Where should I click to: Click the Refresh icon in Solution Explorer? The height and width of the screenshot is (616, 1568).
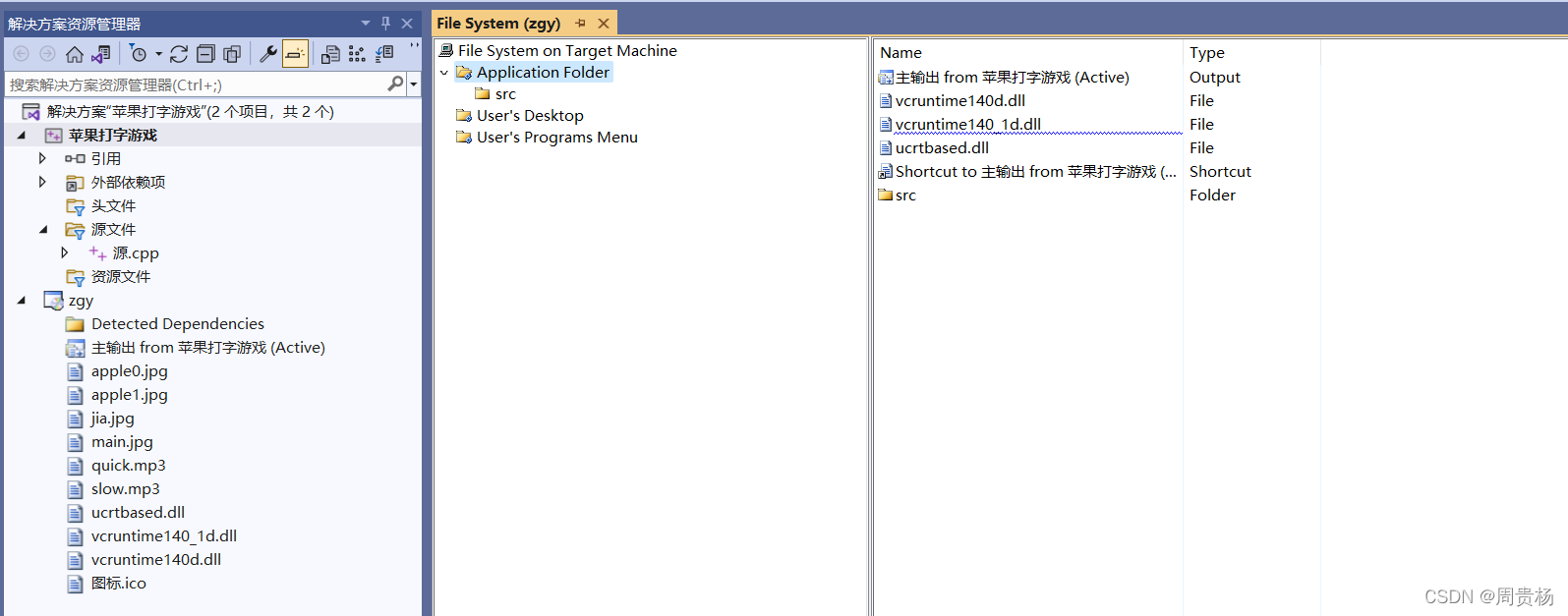pyautogui.click(x=179, y=54)
